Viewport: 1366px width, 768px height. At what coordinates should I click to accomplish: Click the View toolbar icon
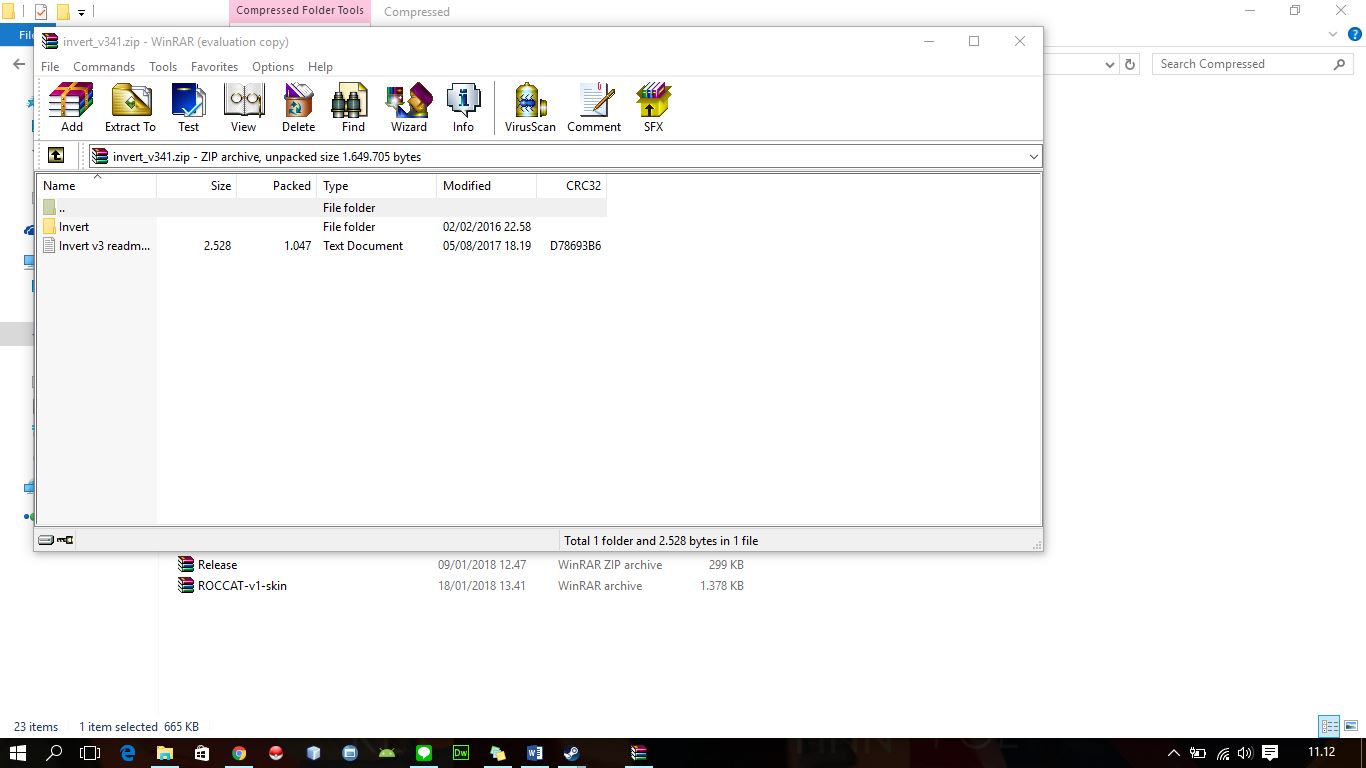[x=243, y=107]
